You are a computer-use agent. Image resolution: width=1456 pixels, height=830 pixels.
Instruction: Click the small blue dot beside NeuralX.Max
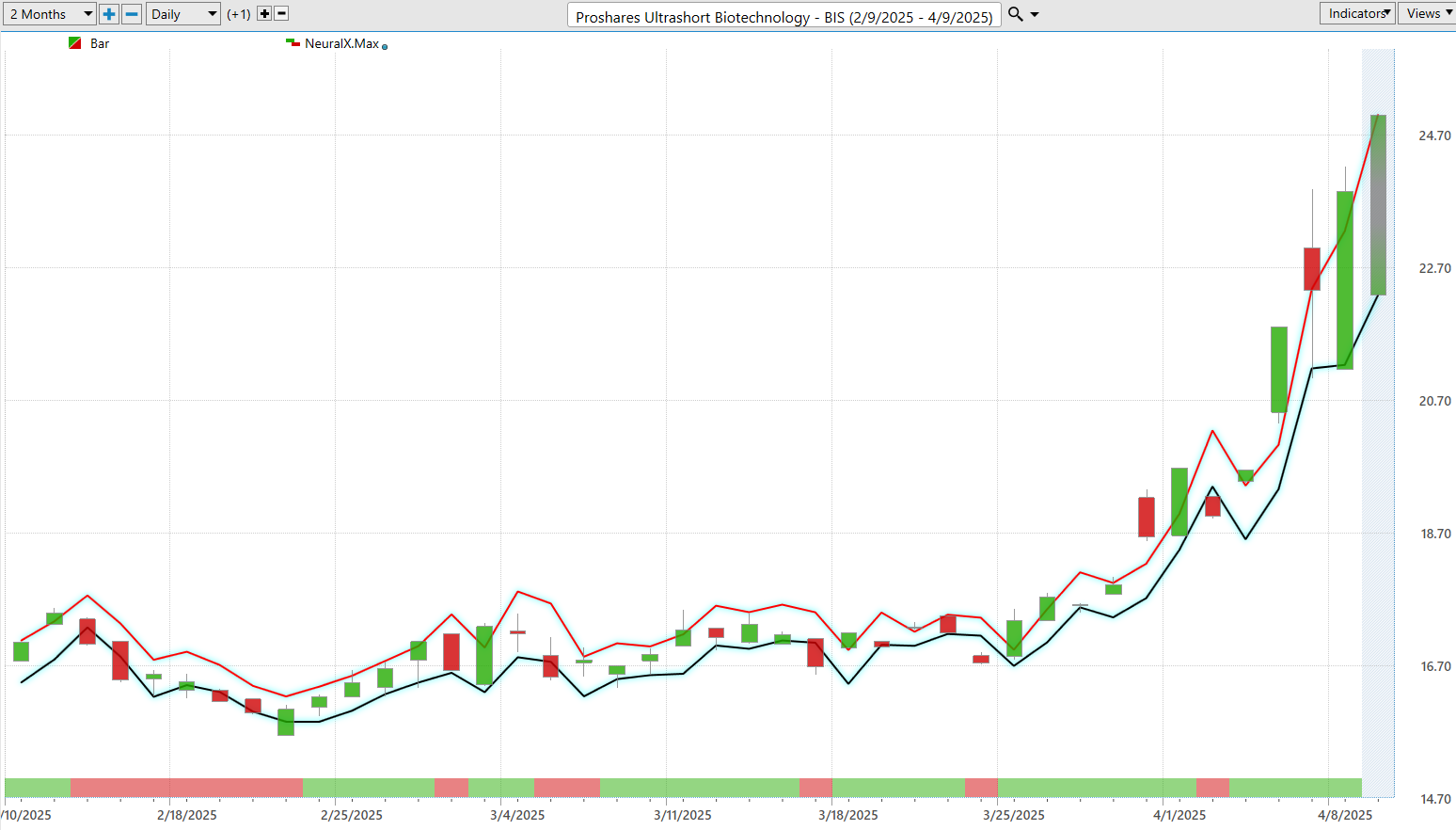point(385,46)
